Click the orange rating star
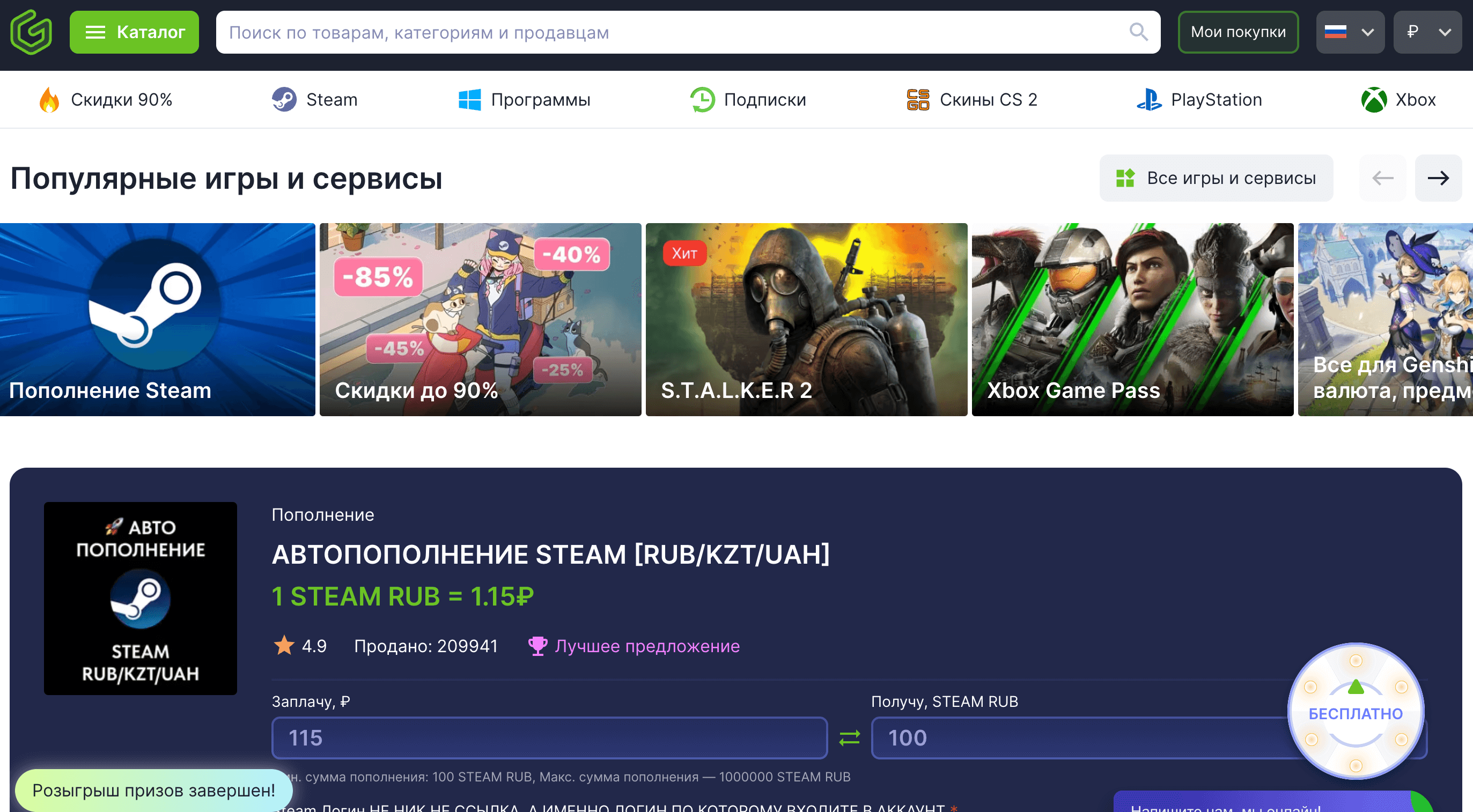Screen dimensions: 1473x812 284,646
